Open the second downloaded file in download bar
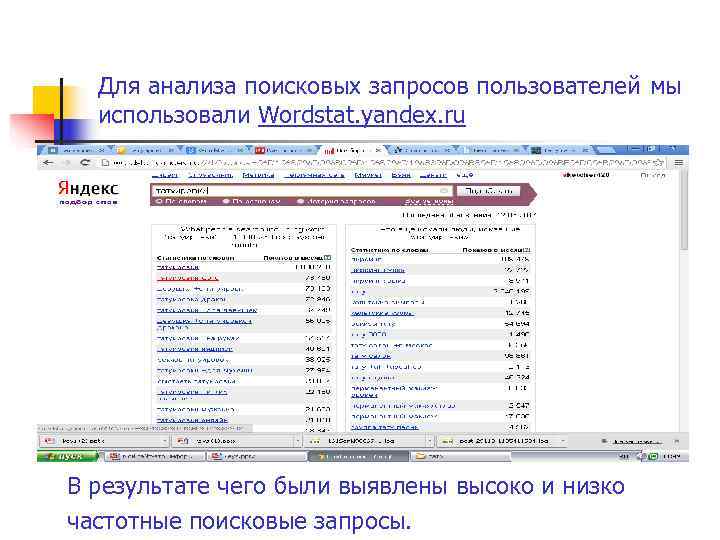Screen dimensions: 720x540 tap(232, 441)
